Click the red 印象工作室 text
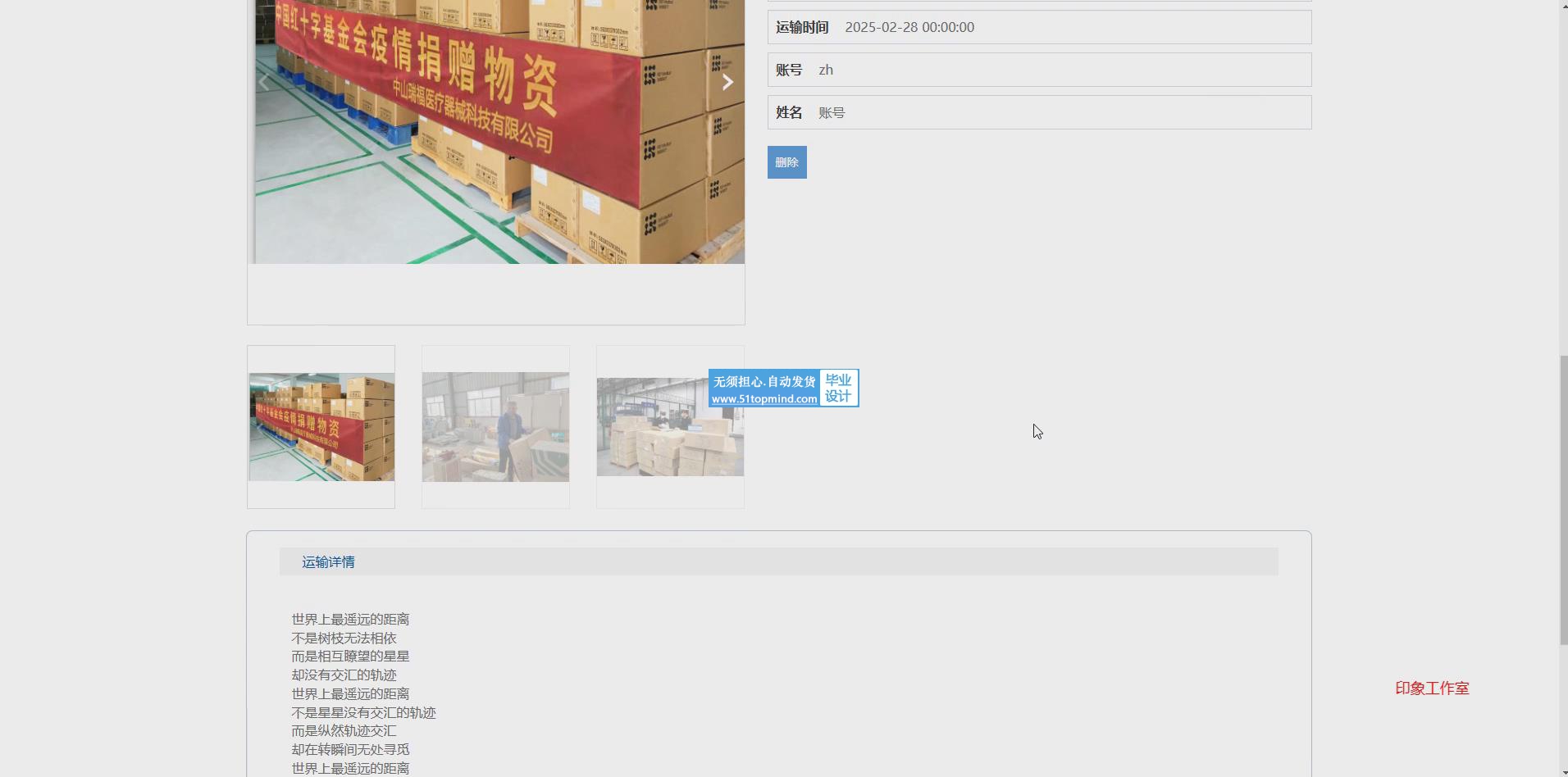 (x=1432, y=688)
